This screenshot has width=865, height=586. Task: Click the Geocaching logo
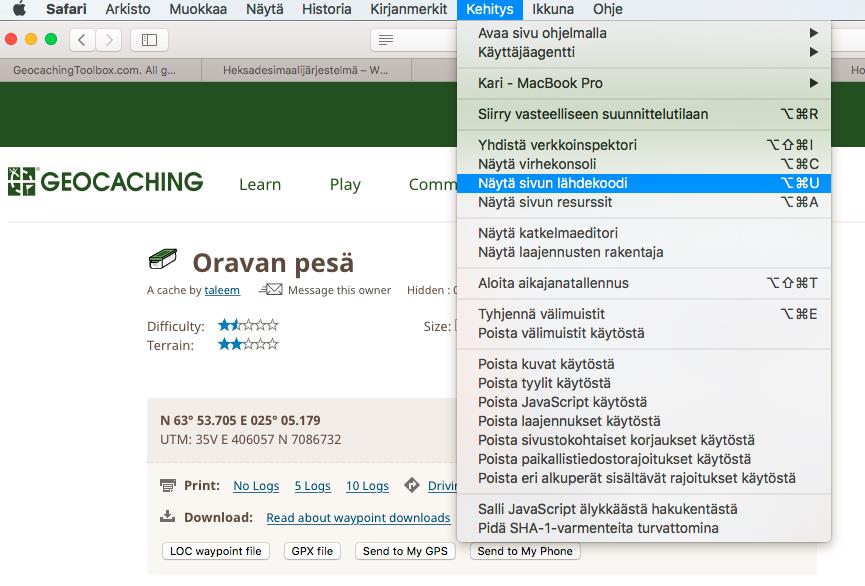point(105,182)
